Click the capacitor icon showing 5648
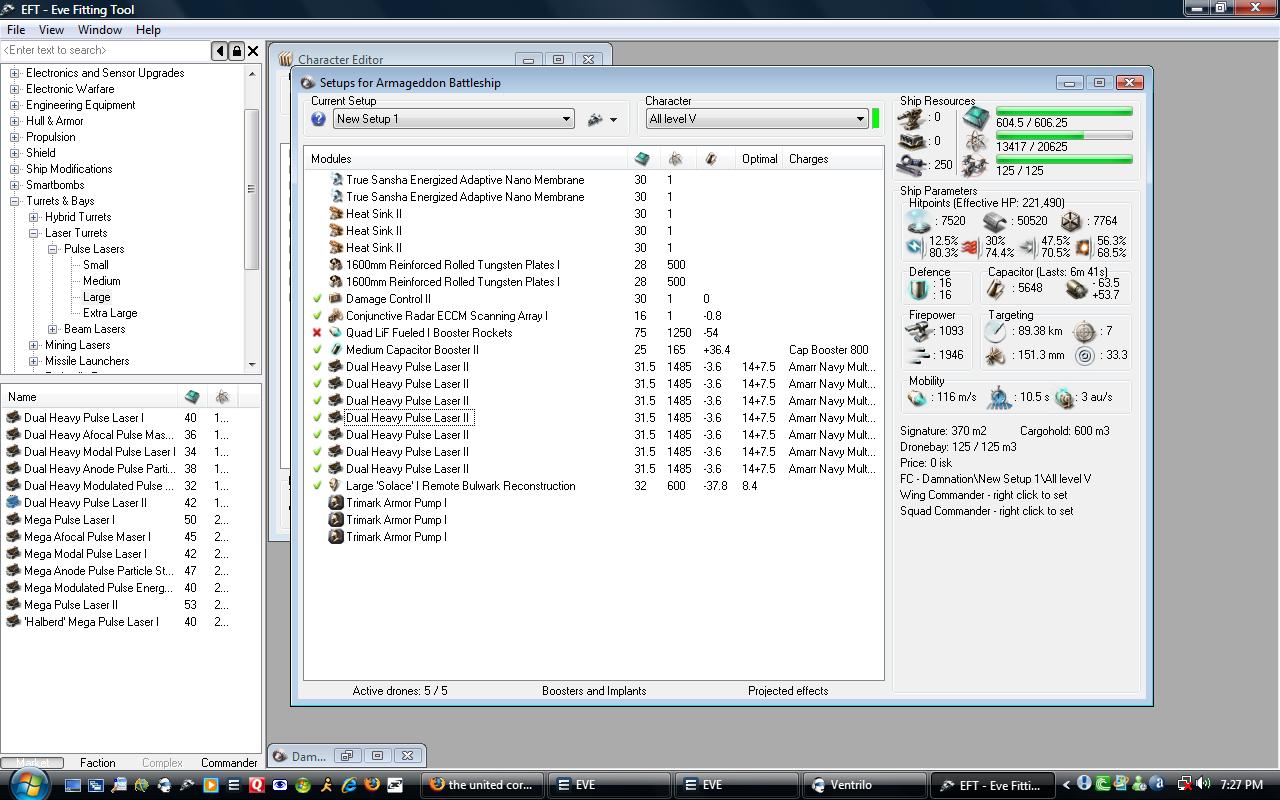 point(996,289)
